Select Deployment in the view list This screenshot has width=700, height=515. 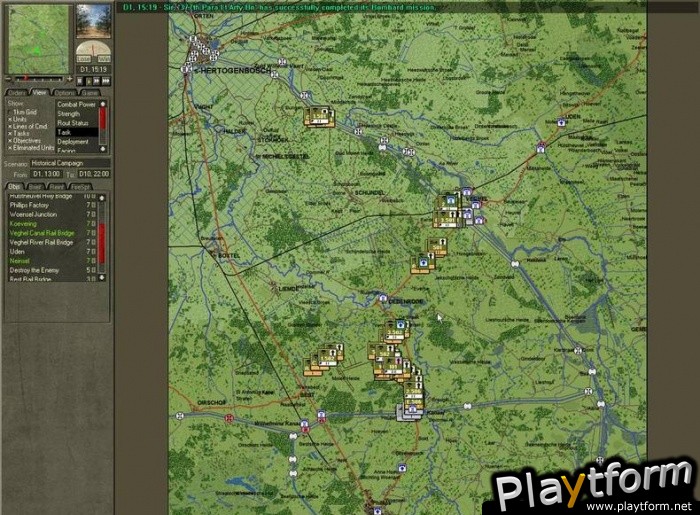77,142
